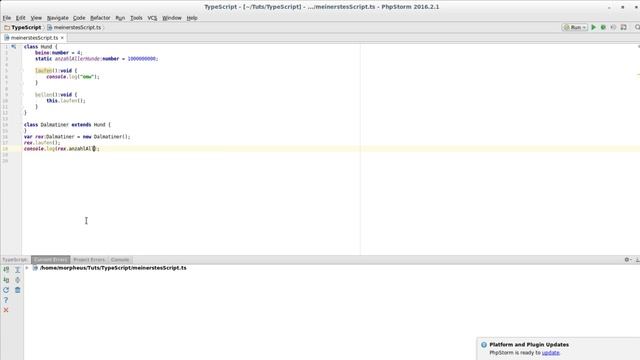
Task: Click the "rex.laufen();" statement
Action: (x=42, y=143)
